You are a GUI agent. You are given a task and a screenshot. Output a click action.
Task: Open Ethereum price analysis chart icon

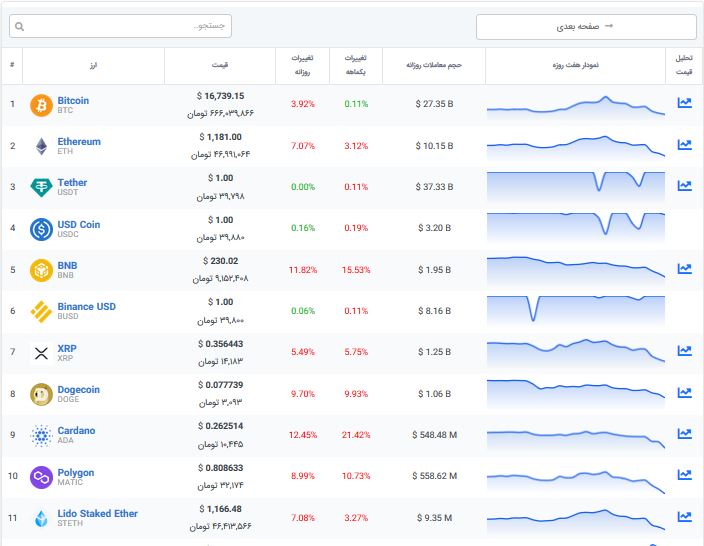coord(684,145)
